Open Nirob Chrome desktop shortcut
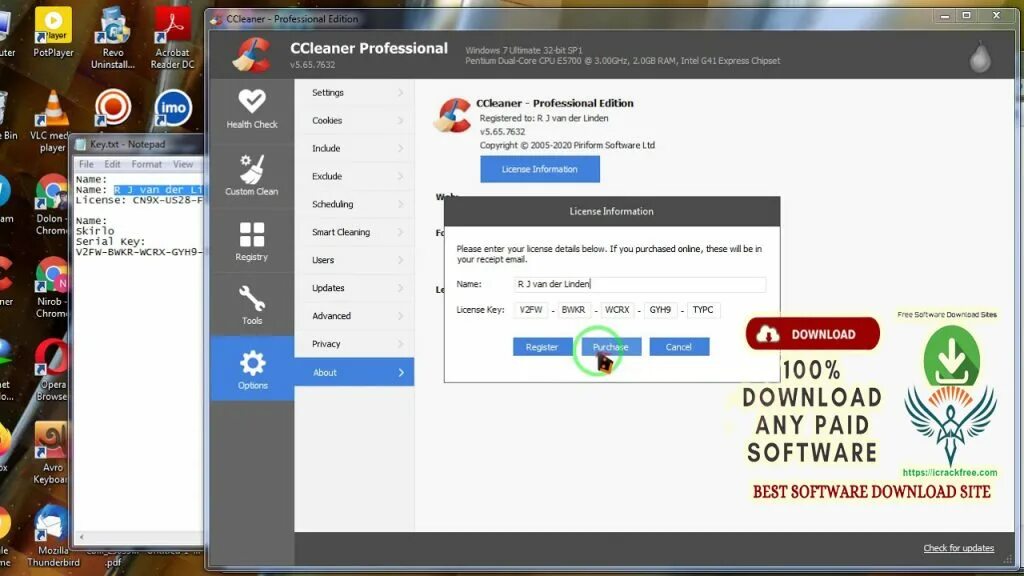The height and width of the screenshot is (576, 1024). (52, 287)
